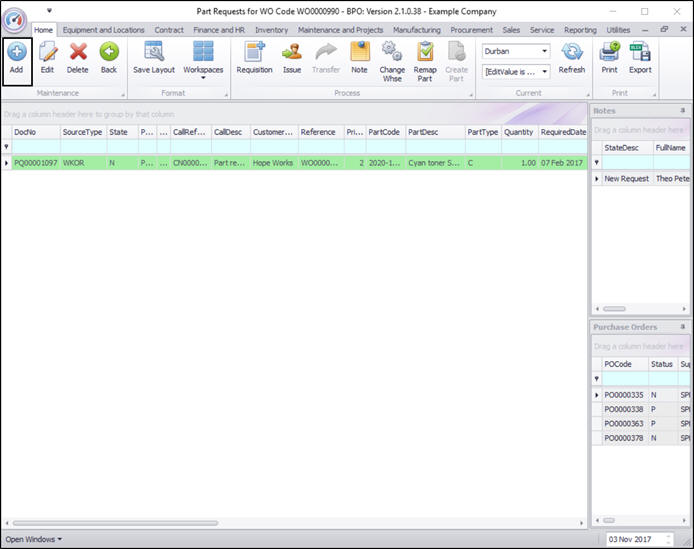Viewport: 694px width, 549px height.
Task: Pin the Purchase Orders panel
Action: (682, 327)
